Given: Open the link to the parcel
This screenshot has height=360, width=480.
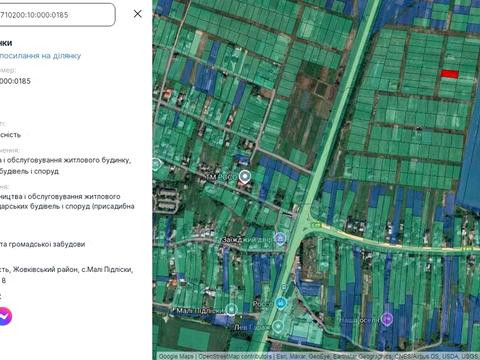Looking at the screenshot, I should 40,56.
